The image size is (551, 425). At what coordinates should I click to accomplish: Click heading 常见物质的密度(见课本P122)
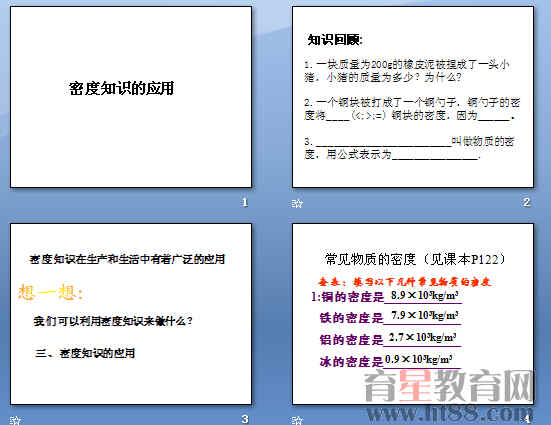(x=415, y=259)
